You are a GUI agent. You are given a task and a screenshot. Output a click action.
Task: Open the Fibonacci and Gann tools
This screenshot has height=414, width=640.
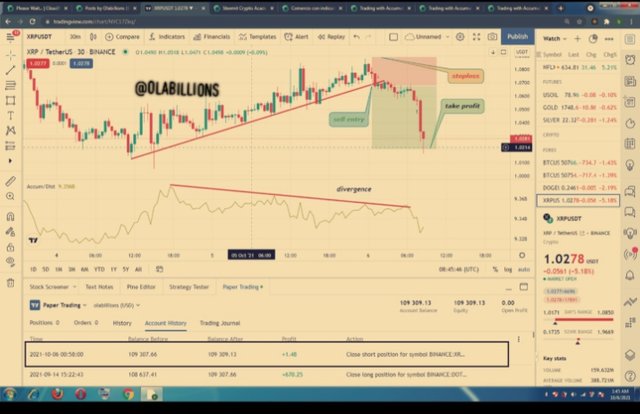point(11,85)
